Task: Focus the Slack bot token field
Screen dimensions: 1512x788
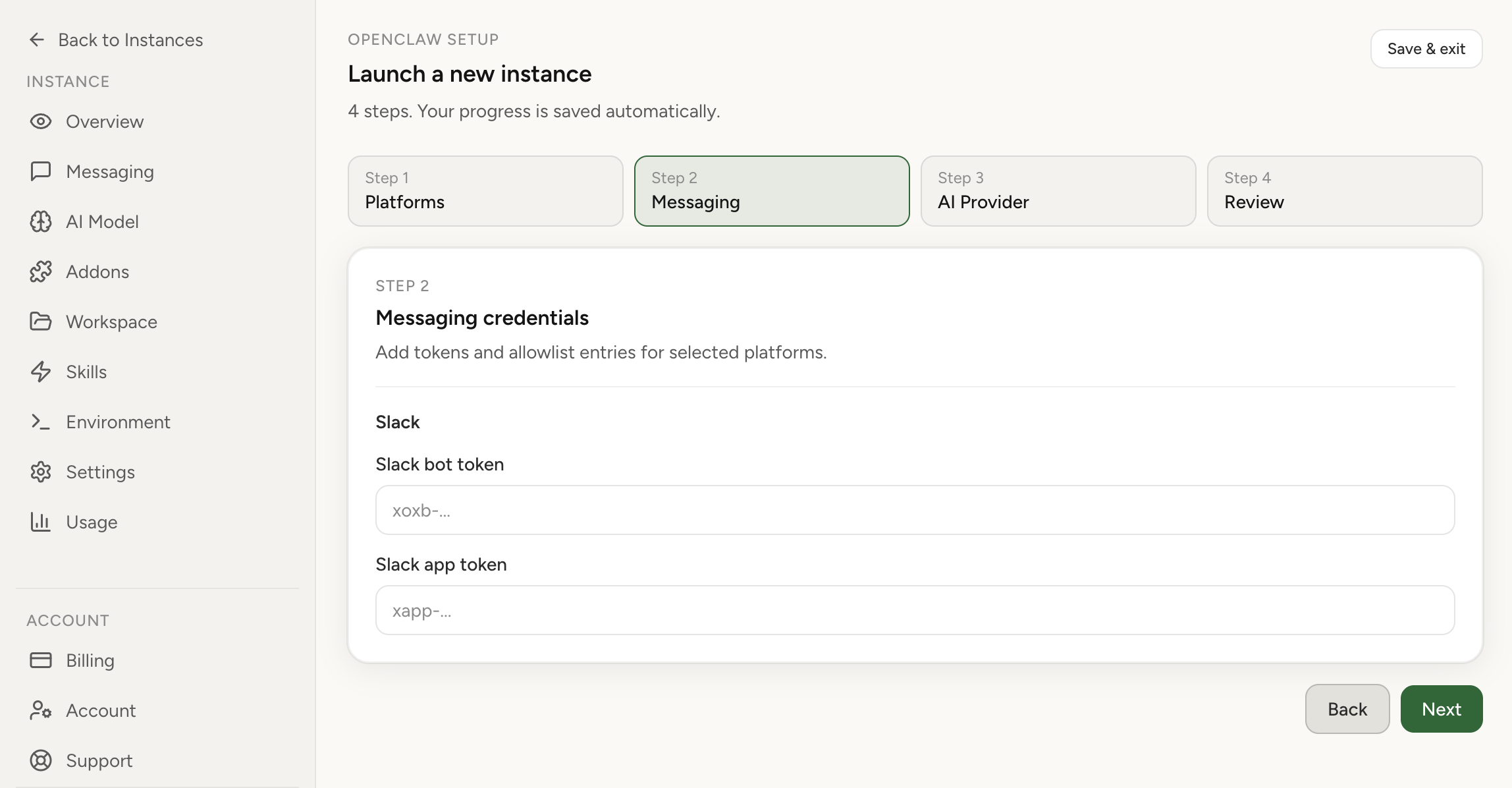Action: (915, 511)
